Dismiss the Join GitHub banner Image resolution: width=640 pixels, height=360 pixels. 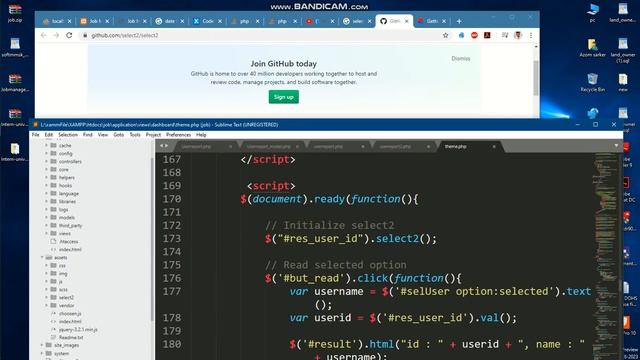tap(461, 58)
